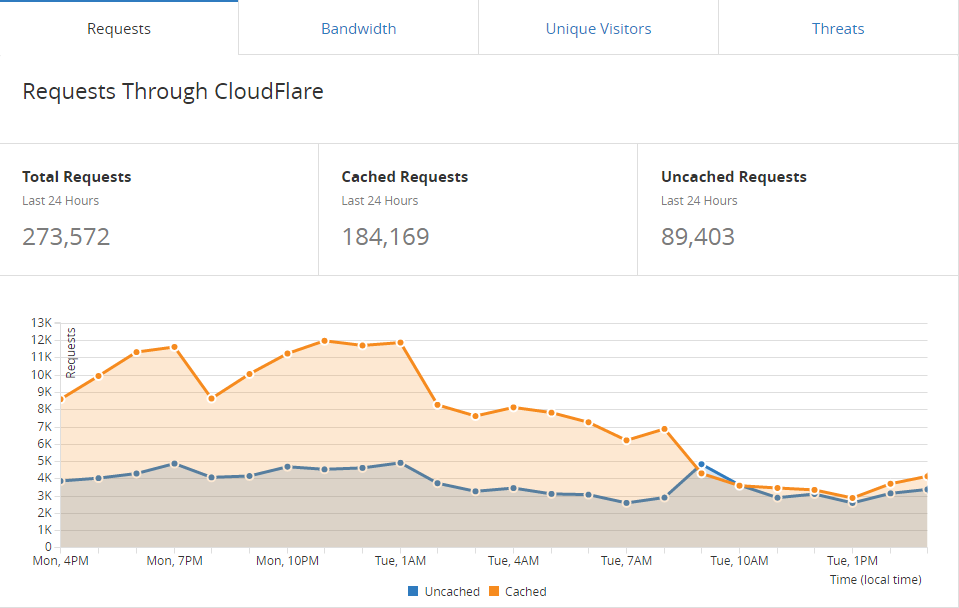This screenshot has width=959, height=608.
Task: Click the Uncached Requests heading
Action: pos(733,177)
